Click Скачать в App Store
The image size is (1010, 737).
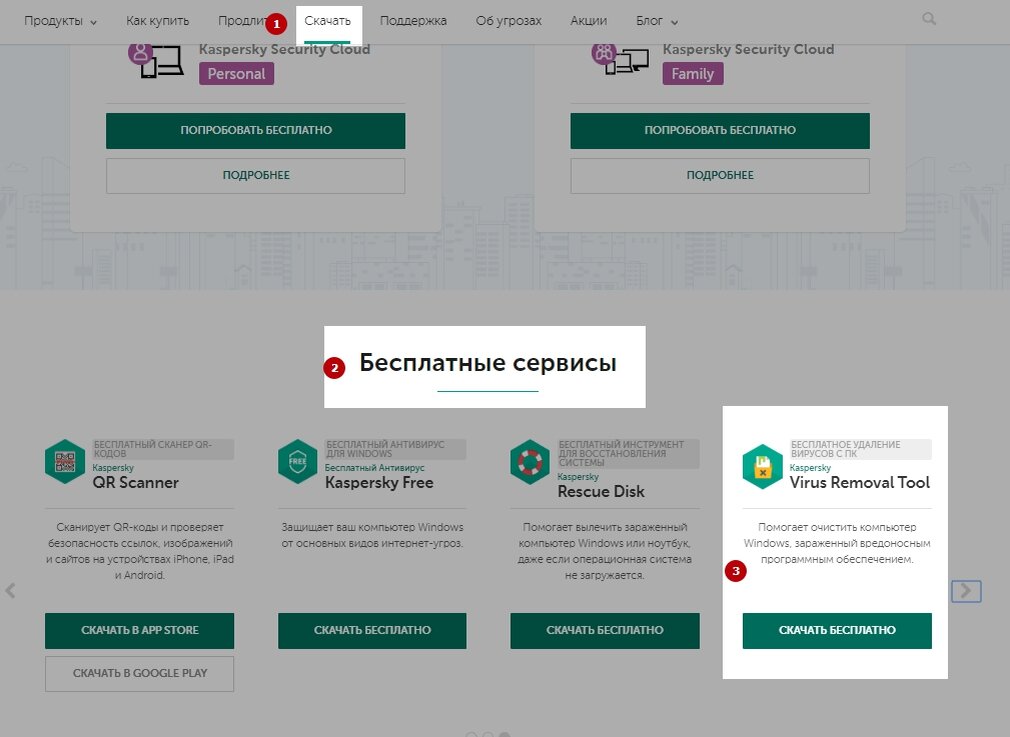click(139, 630)
